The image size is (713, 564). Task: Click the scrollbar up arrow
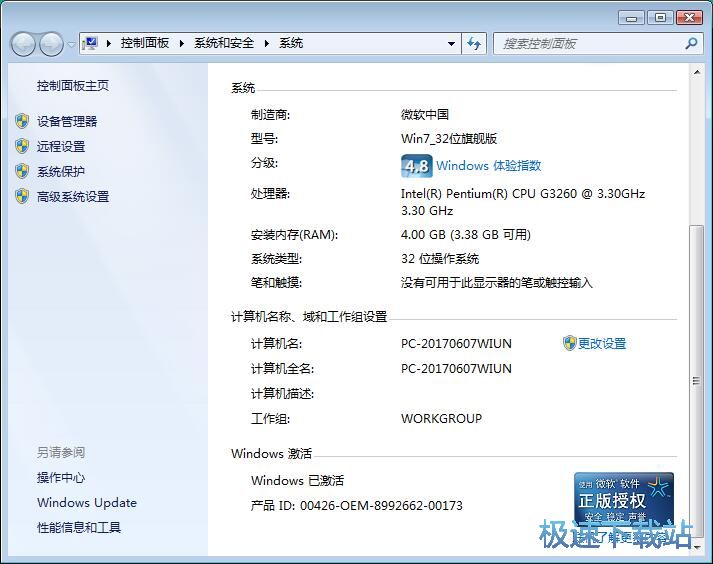(x=697, y=73)
